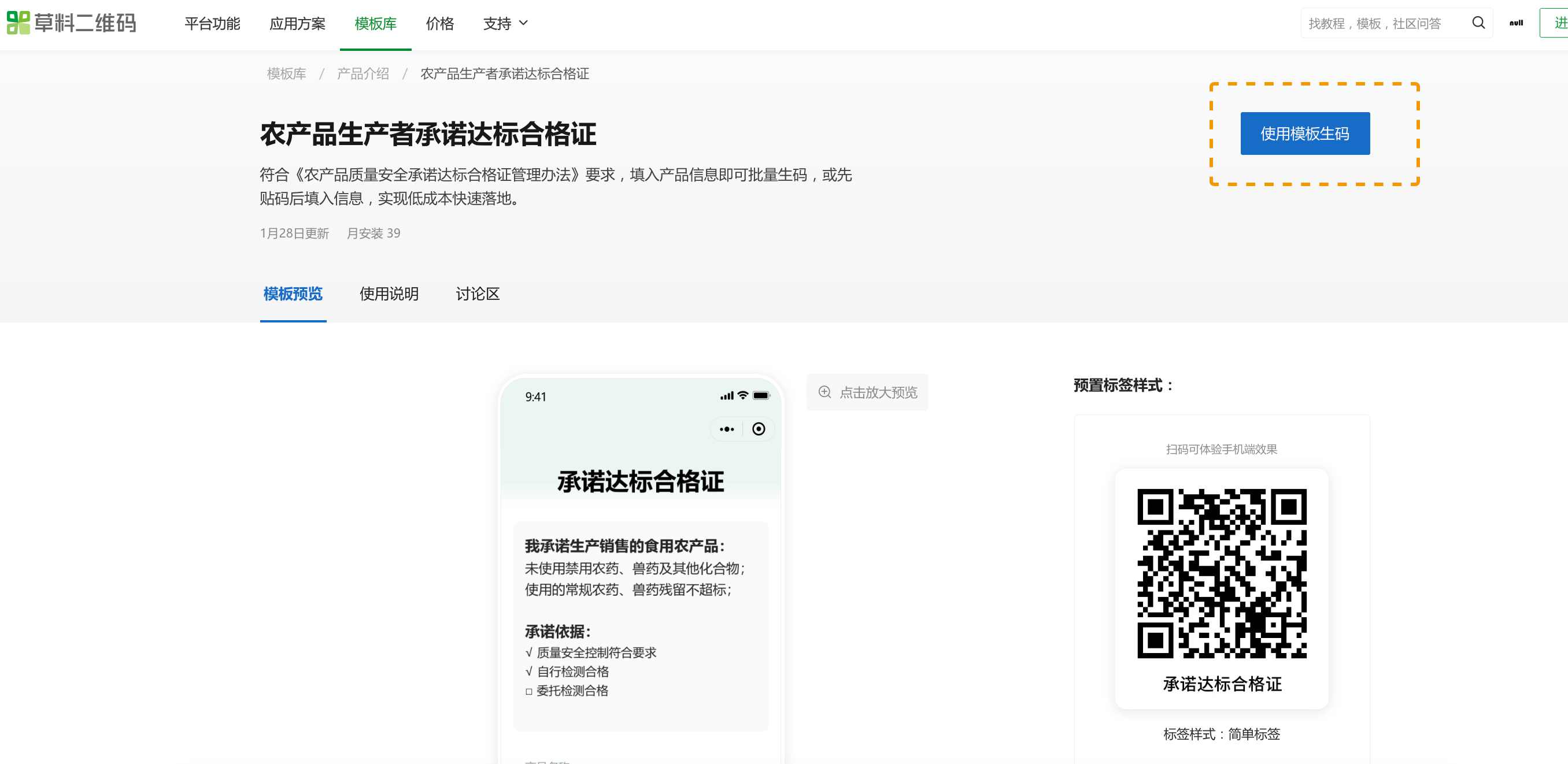Click the search magnifier icon
Screen dimensions: 1568x764
point(1478,23)
